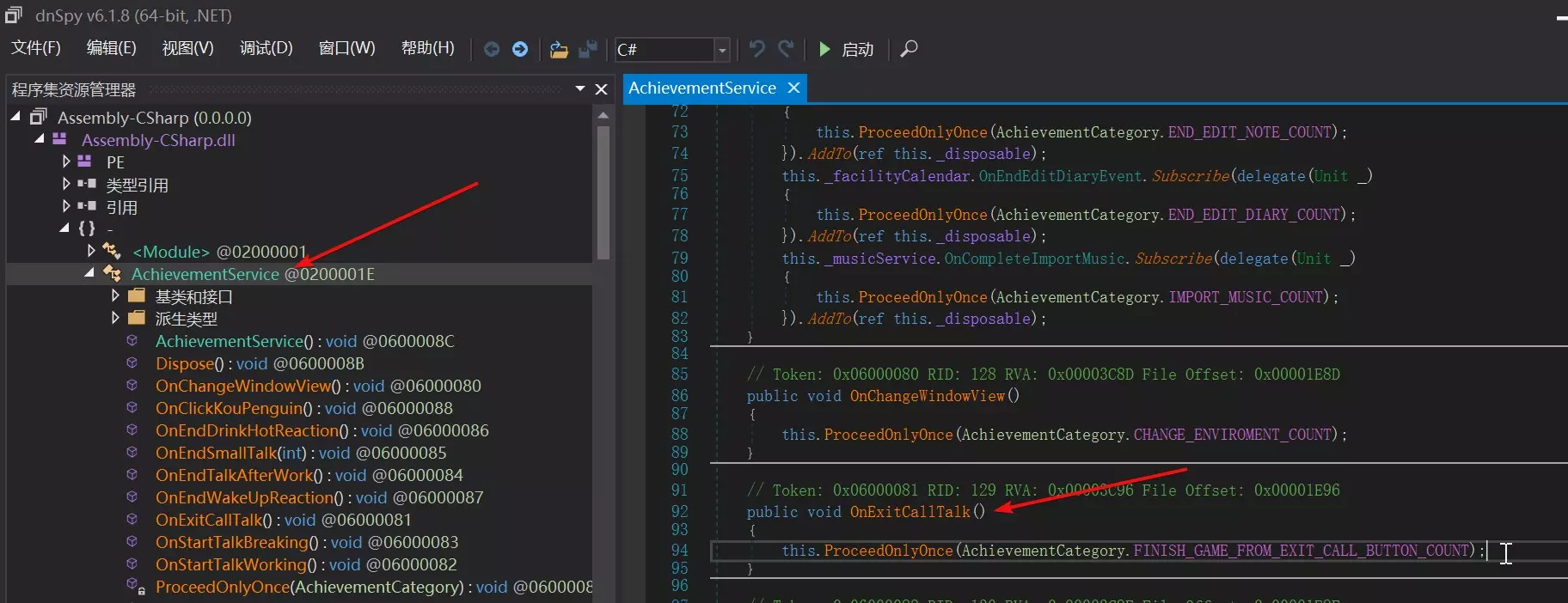
Task: Click the open file folder icon
Action: pyautogui.click(x=559, y=49)
